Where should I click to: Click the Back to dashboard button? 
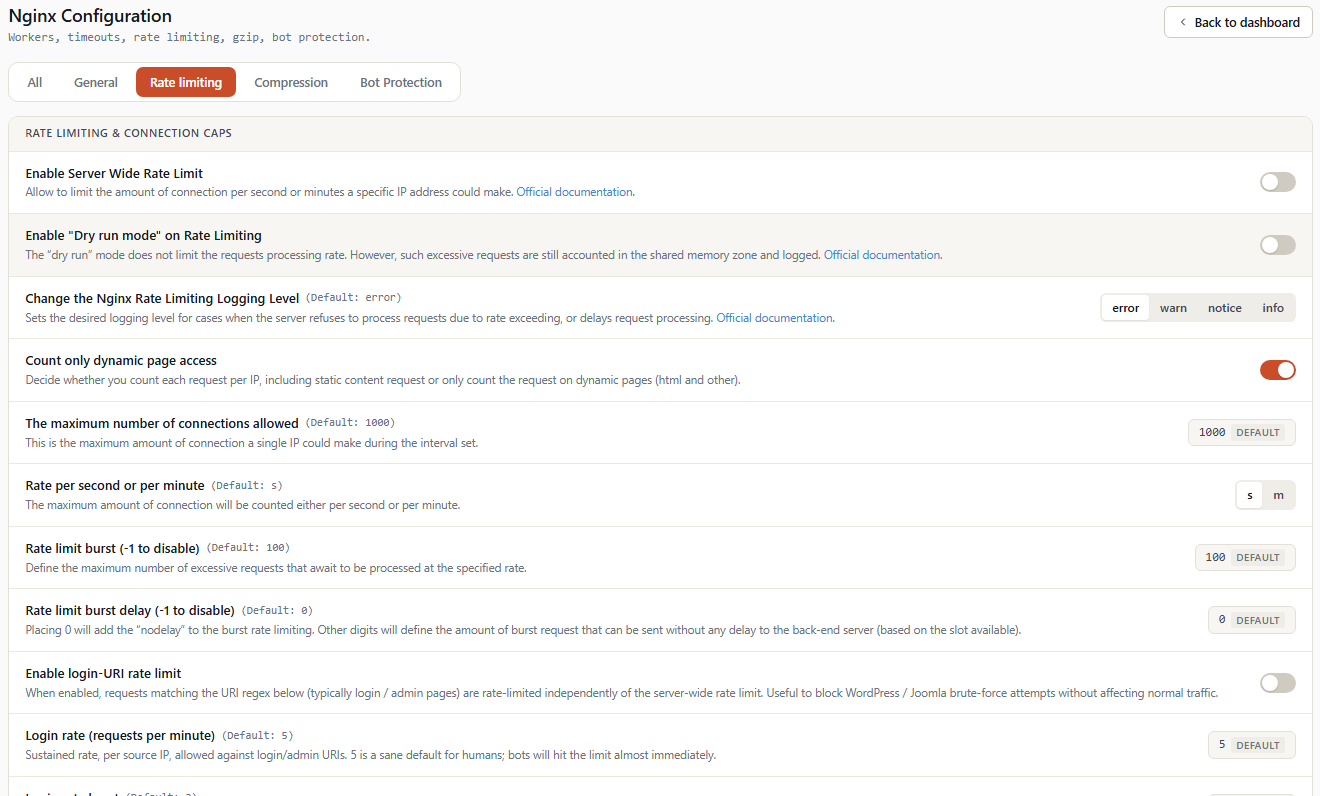coord(1238,22)
